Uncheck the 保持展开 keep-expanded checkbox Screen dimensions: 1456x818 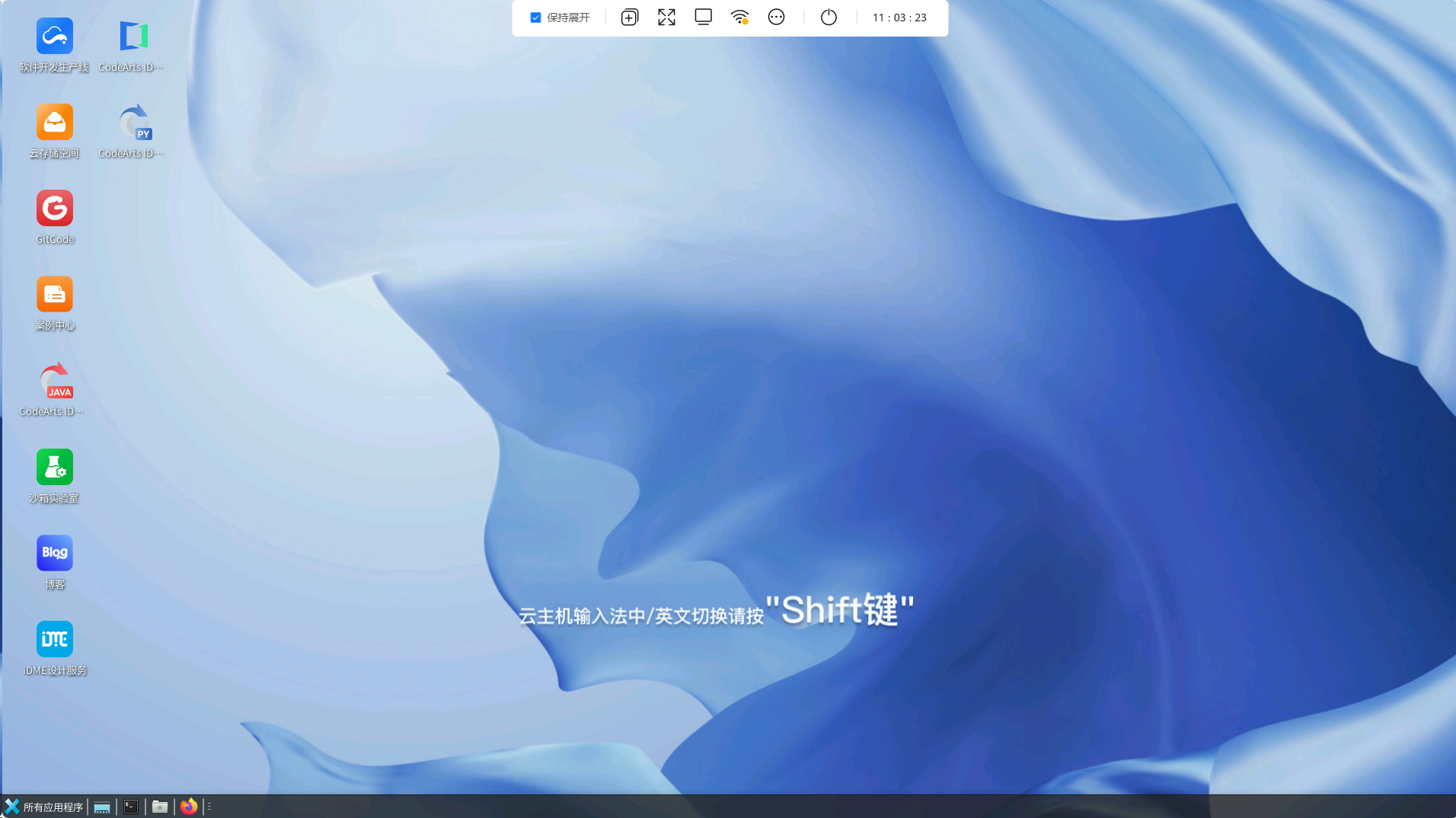tap(535, 17)
